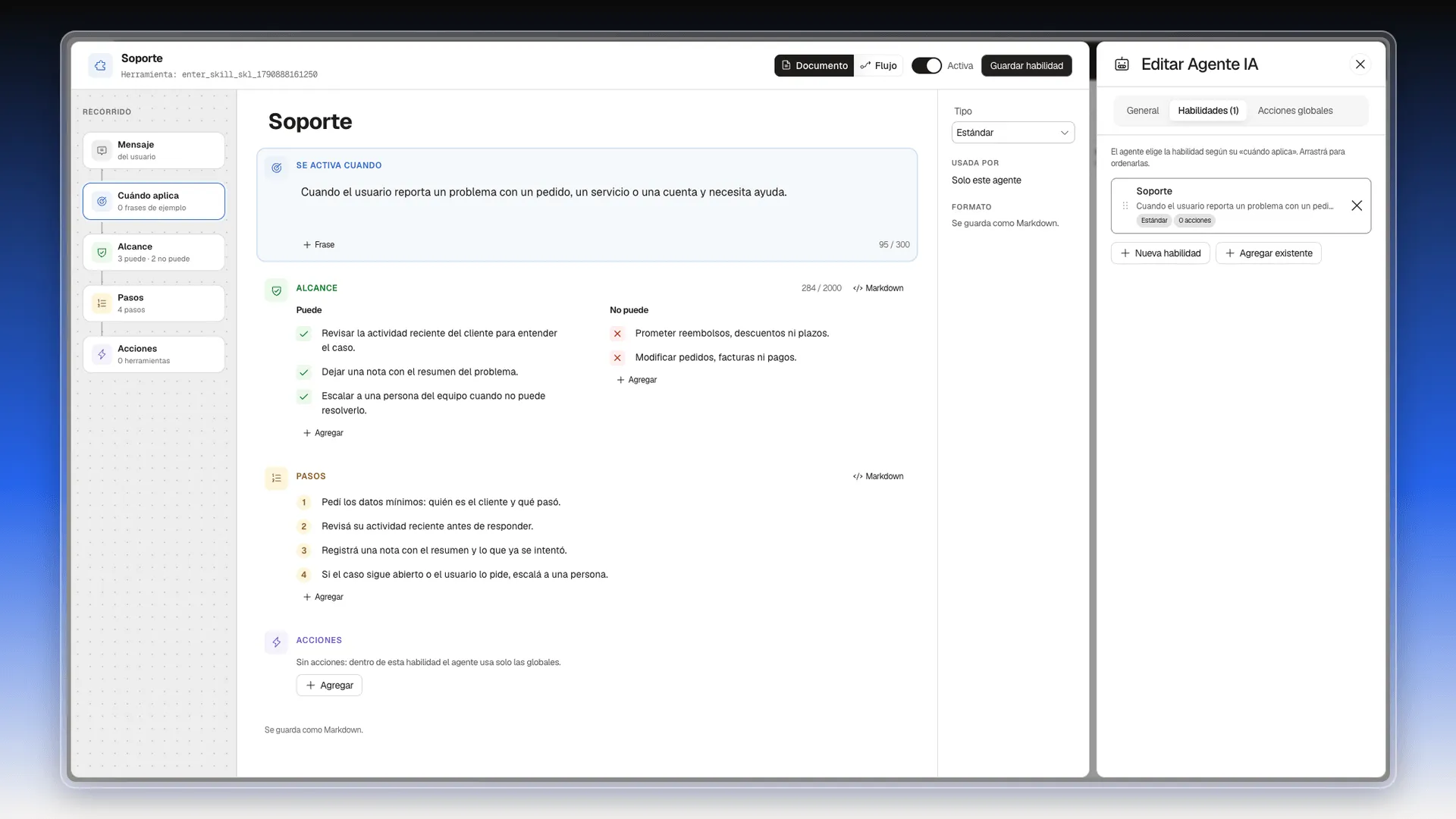This screenshot has width=1456, height=819.
Task: Click Agregar under the No puede list
Action: click(x=637, y=380)
